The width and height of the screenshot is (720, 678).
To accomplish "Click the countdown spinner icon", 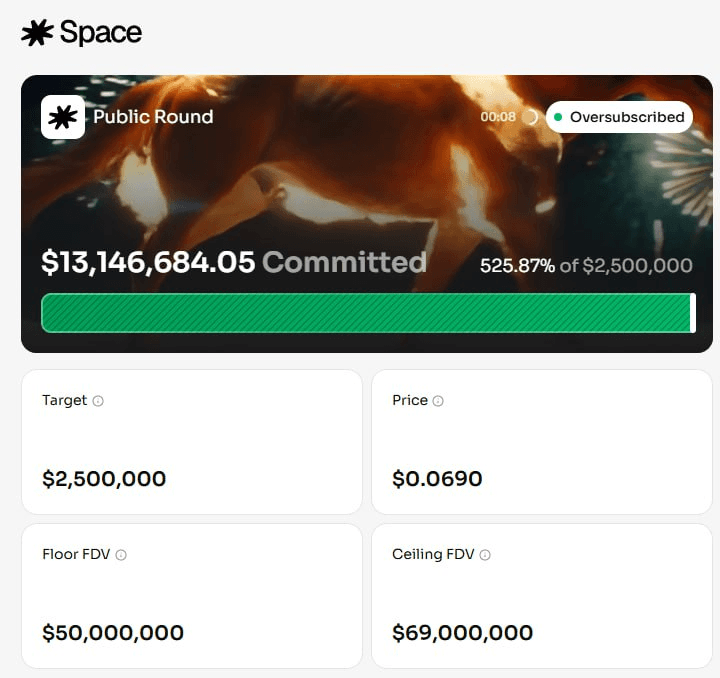I will [x=530, y=117].
